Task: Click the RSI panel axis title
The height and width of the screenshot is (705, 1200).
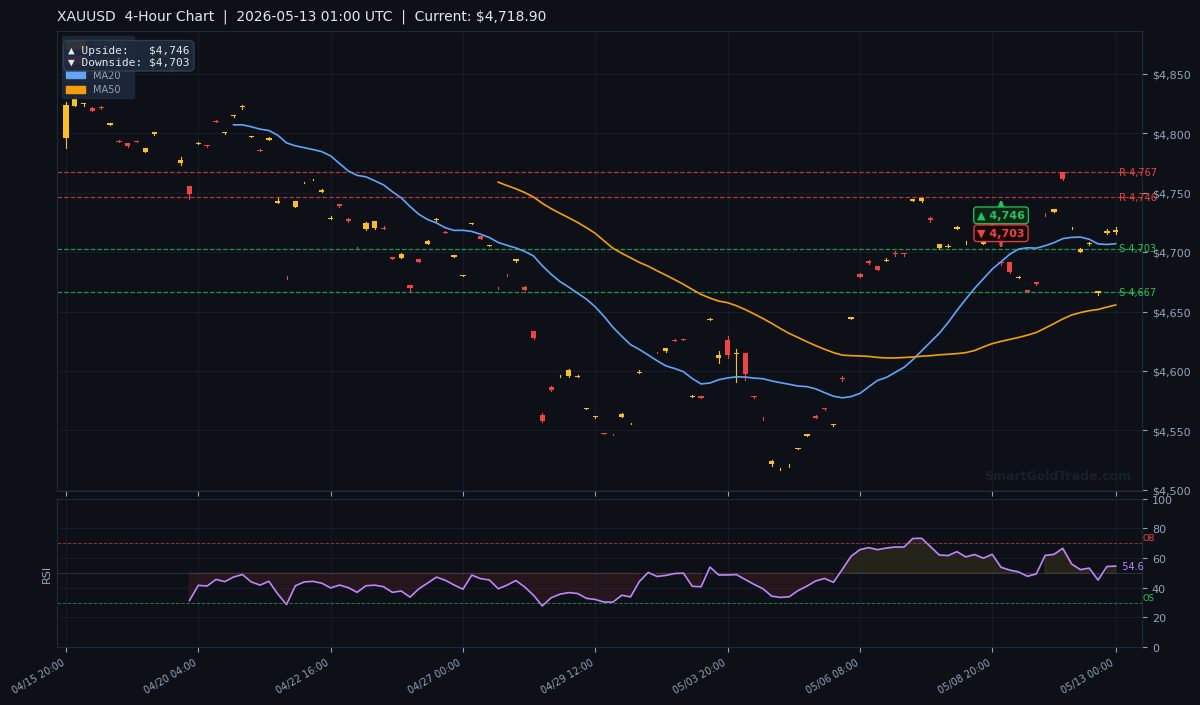Action: click(46, 575)
